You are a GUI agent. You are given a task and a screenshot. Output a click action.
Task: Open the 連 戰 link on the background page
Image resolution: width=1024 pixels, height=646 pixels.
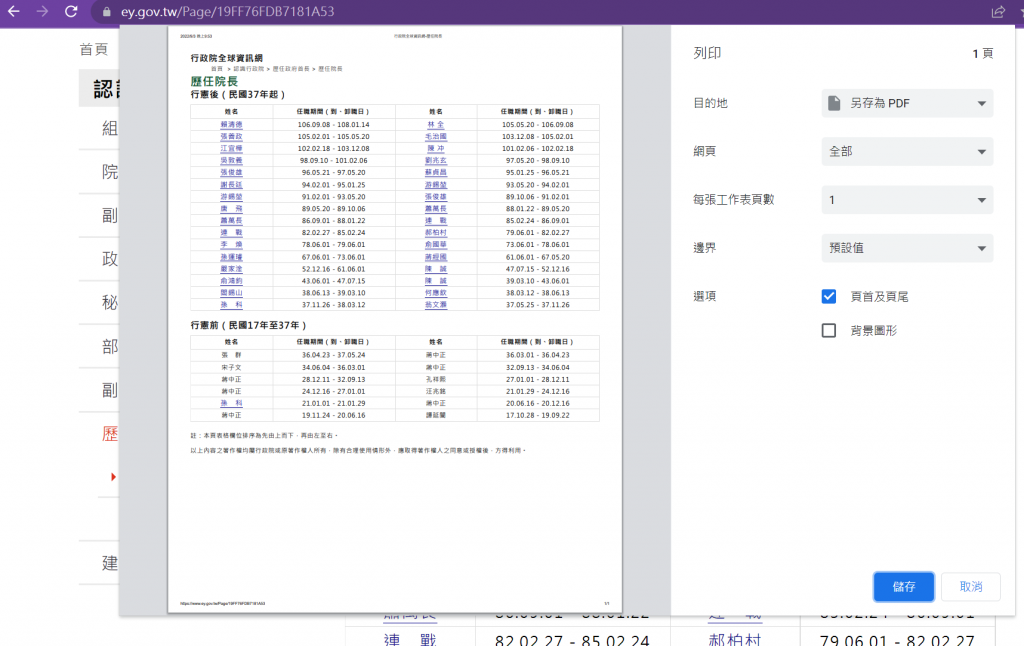(410, 640)
